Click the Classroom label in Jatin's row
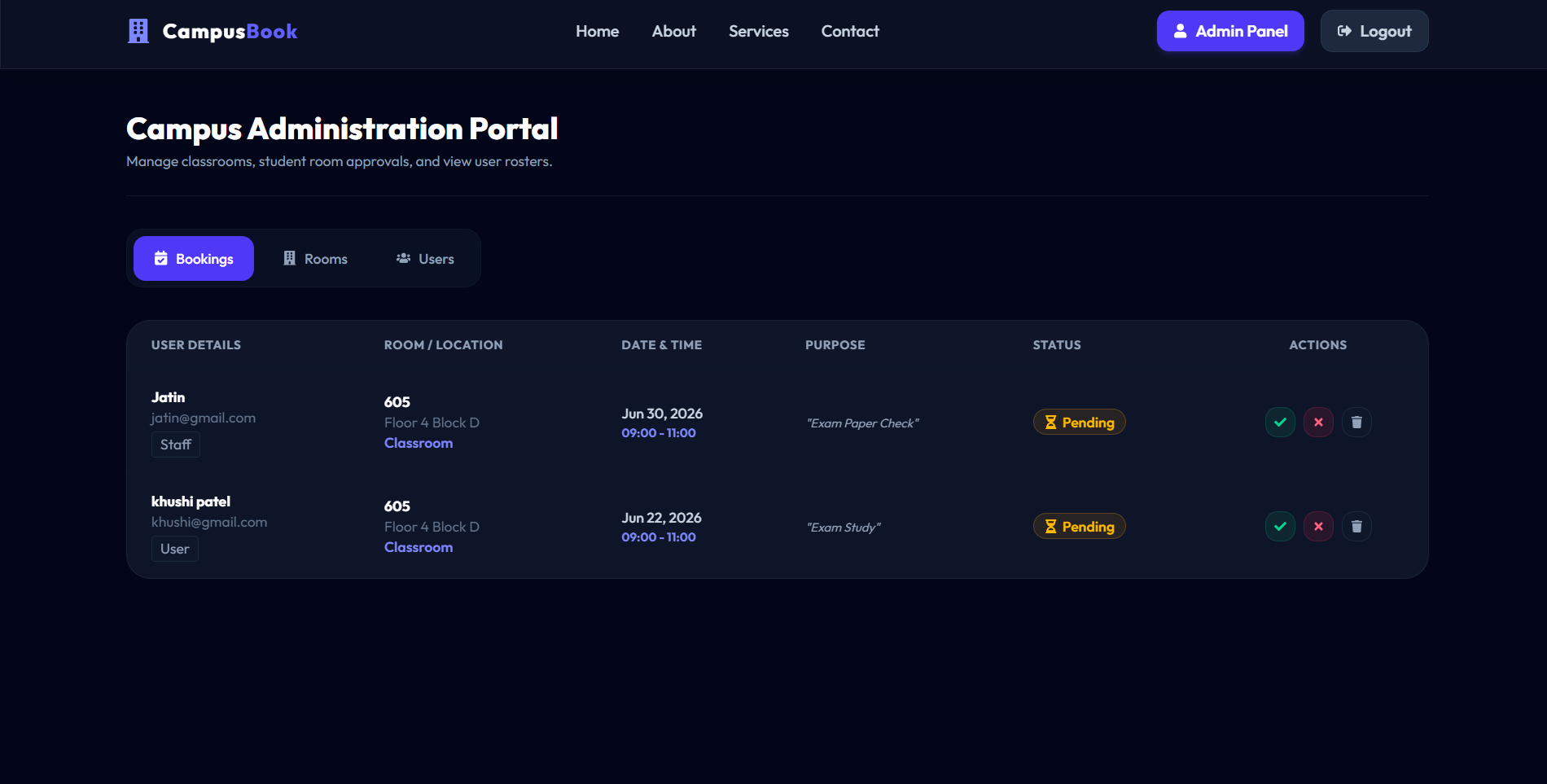 pos(419,443)
